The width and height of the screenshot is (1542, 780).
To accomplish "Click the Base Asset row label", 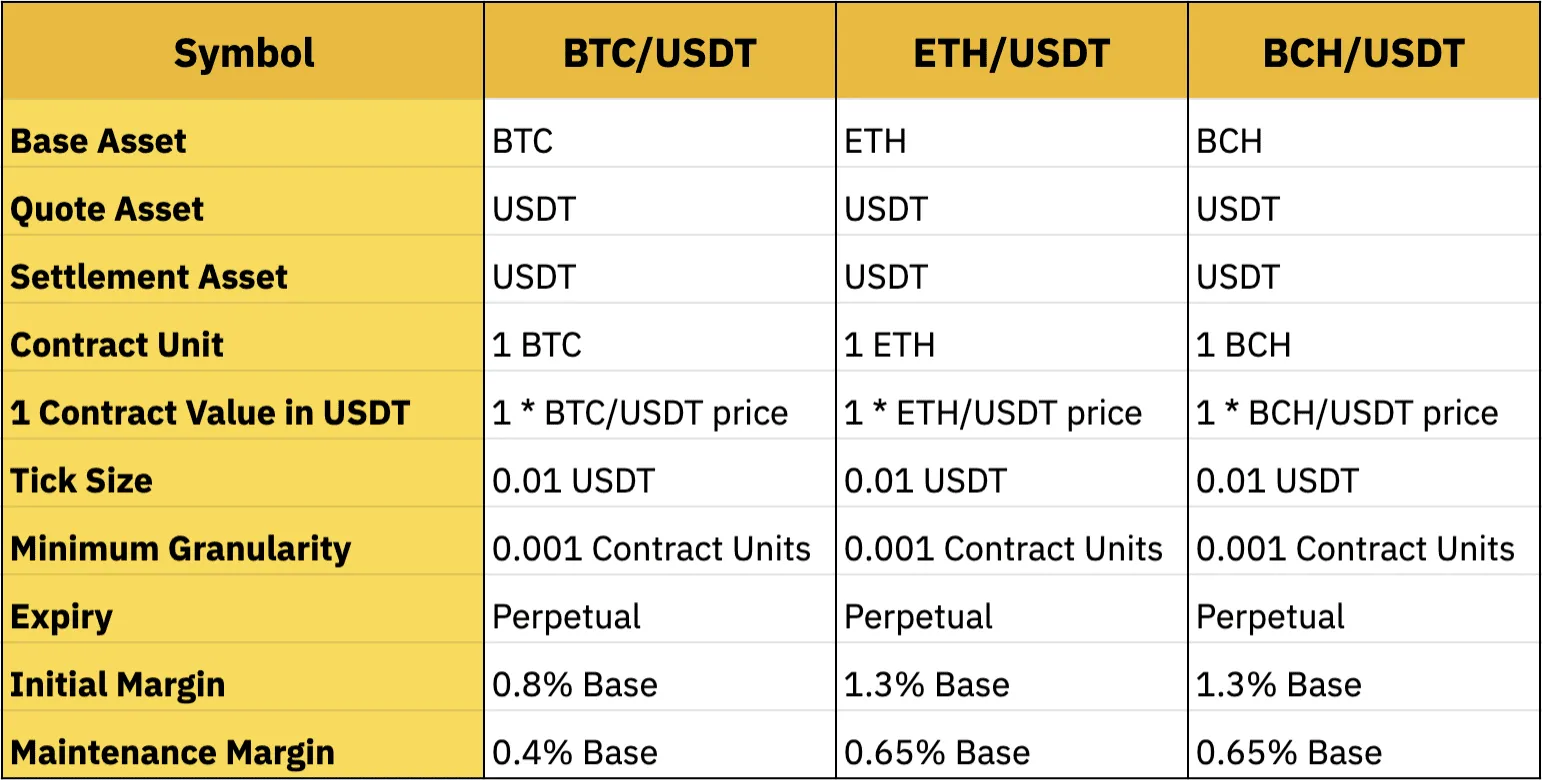I will click(99, 141).
